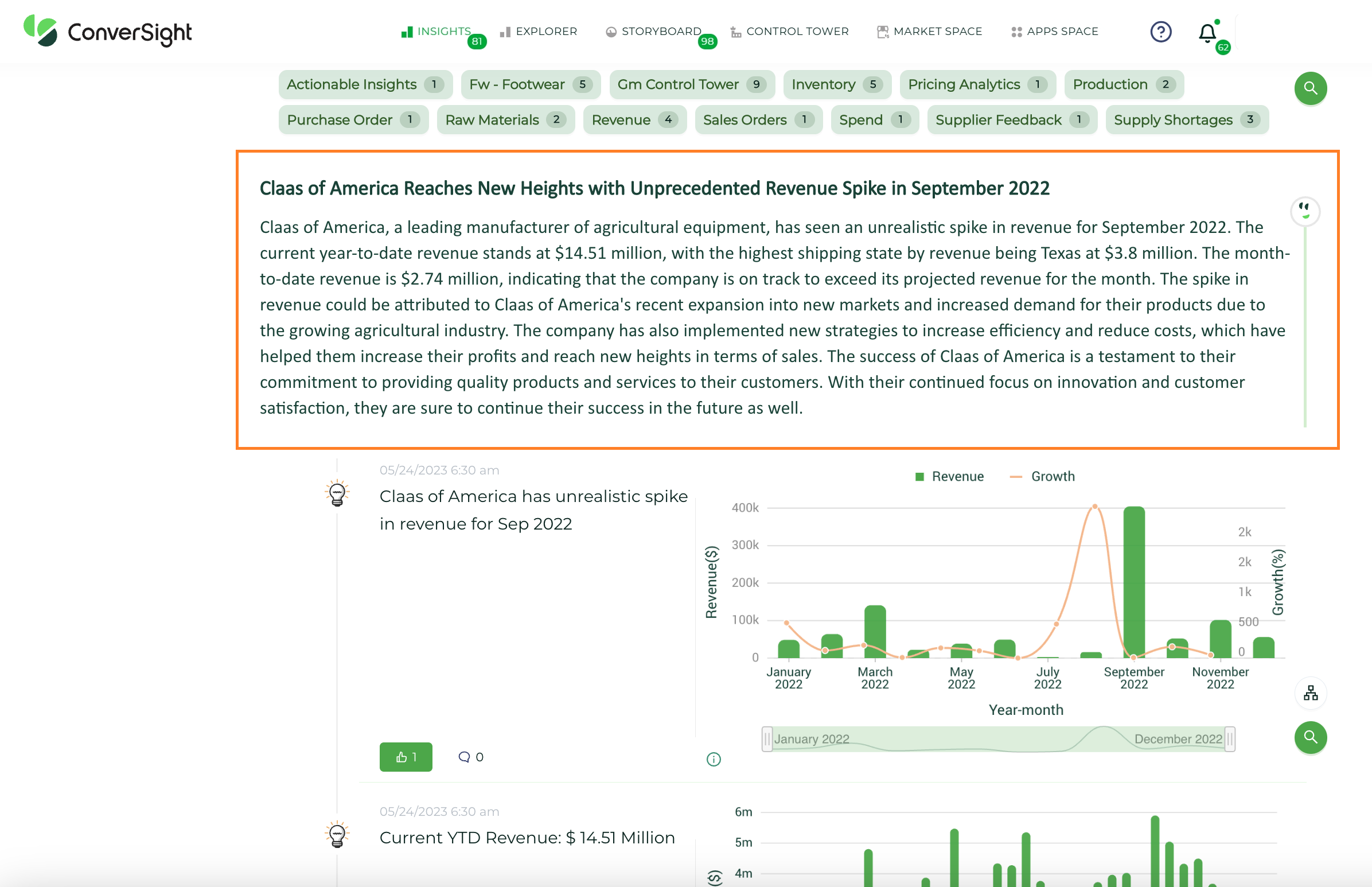This screenshot has height=887, width=1372.
Task: Go to the Storyboard tab
Action: coord(653,32)
